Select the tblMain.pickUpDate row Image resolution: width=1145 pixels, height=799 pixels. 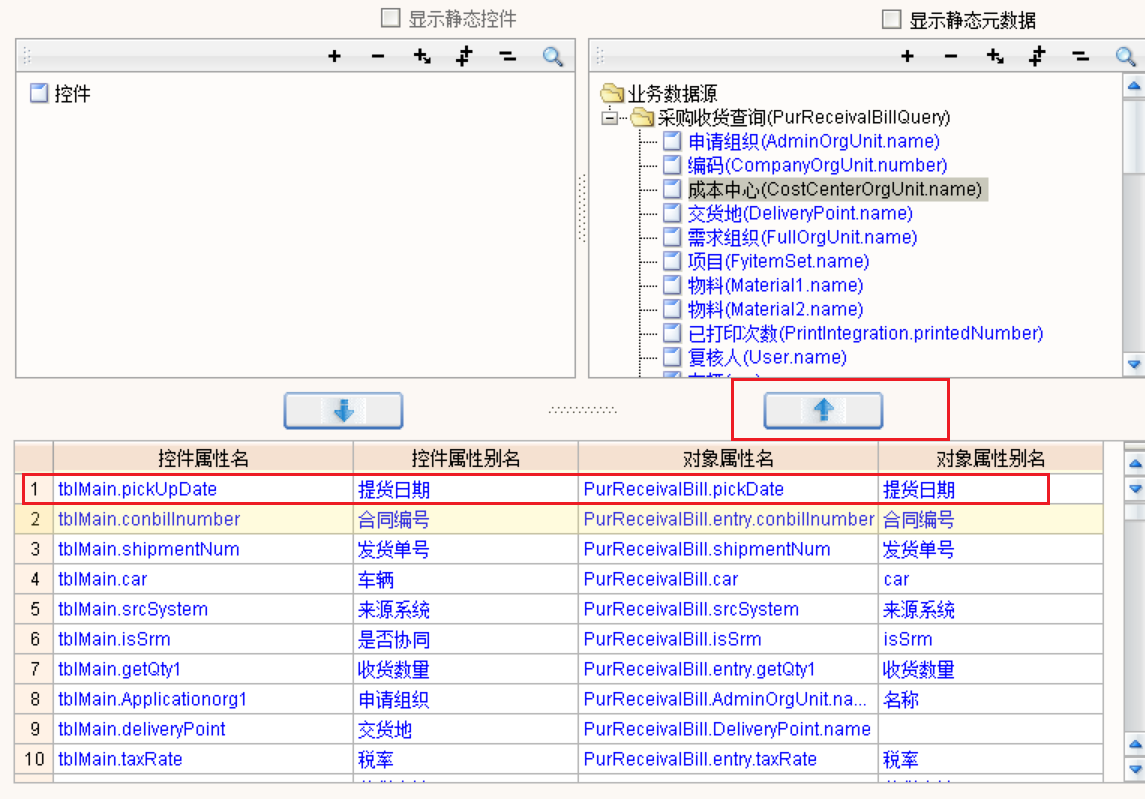tap(138, 489)
